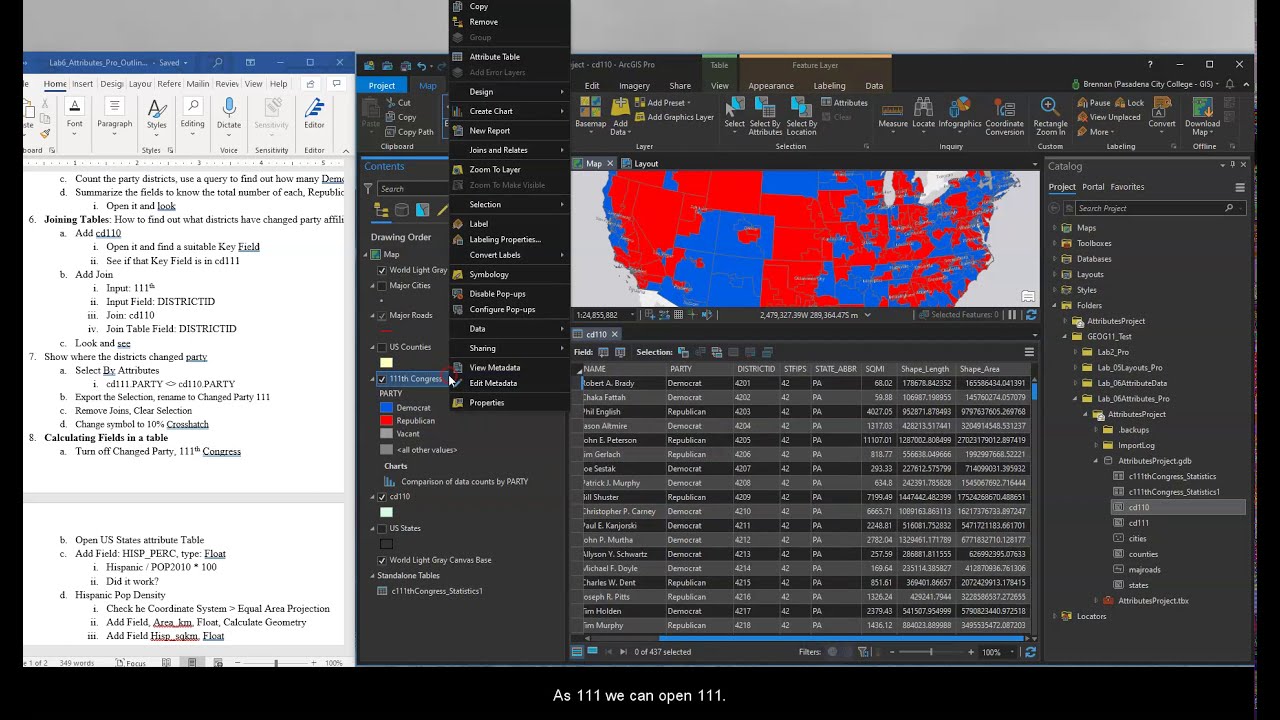Open the Appearance ribbon tab
Screen dimensions: 1280x720
tap(770, 86)
